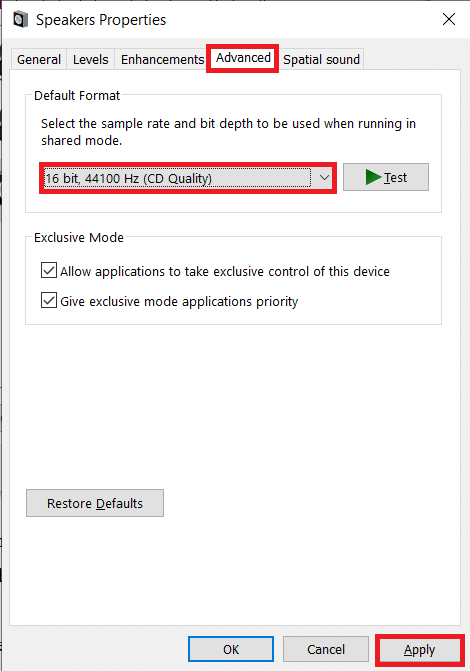This screenshot has height=671, width=470.
Task: Uncheck Give exclusive mode applications priority box
Action: click(x=49, y=300)
